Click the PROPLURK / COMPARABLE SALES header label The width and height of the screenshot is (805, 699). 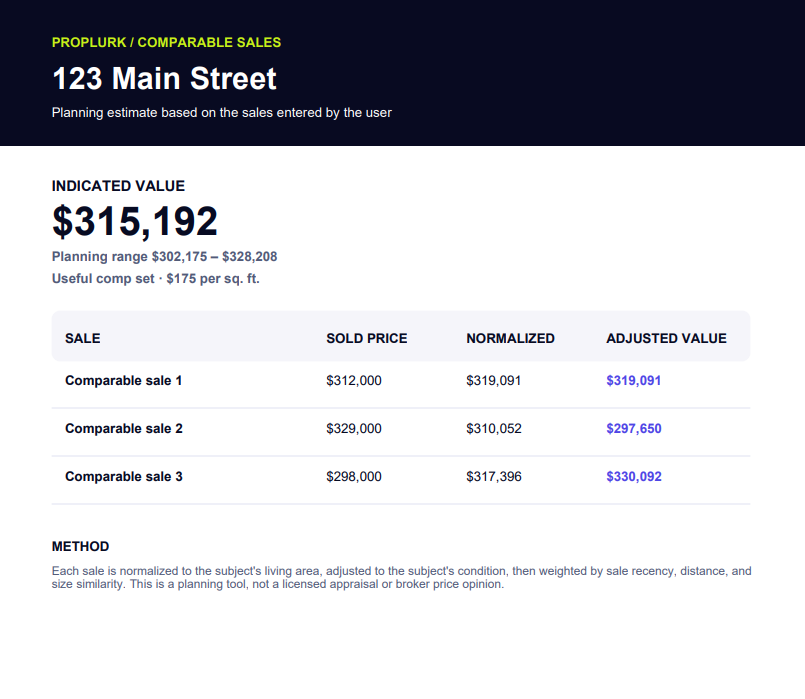166,42
